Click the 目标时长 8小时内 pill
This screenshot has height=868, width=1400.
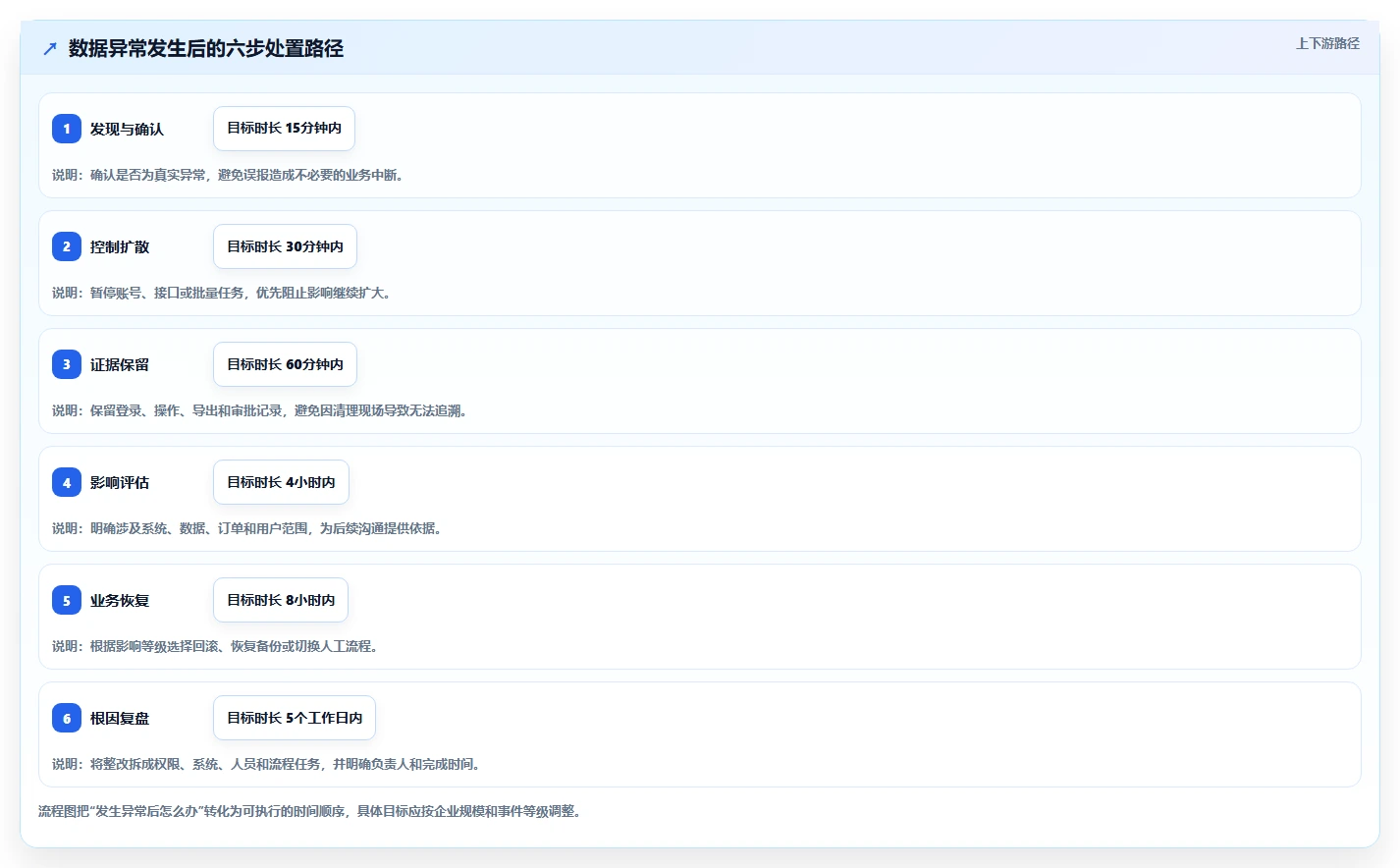click(x=281, y=600)
